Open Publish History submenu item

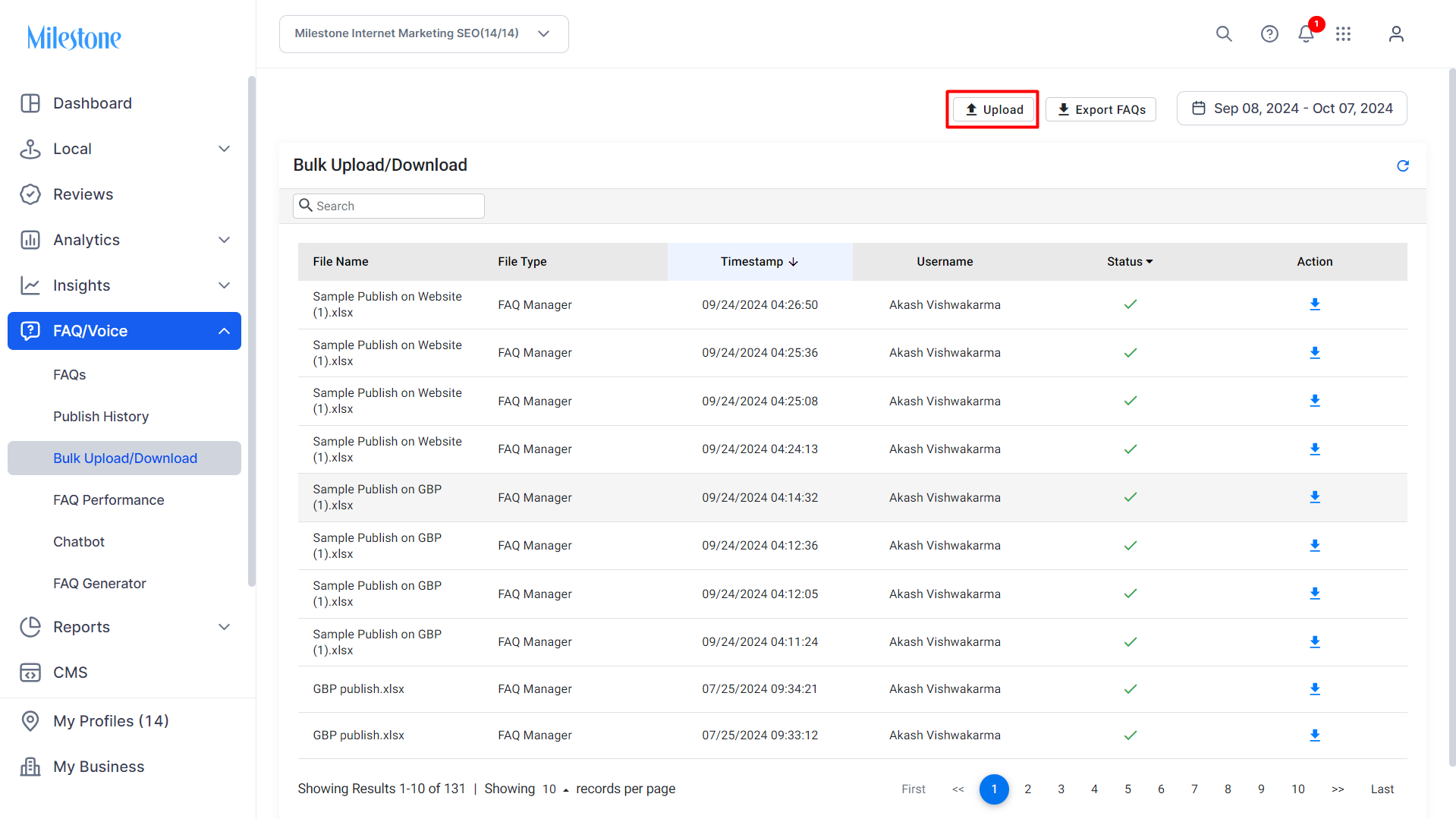point(101,417)
